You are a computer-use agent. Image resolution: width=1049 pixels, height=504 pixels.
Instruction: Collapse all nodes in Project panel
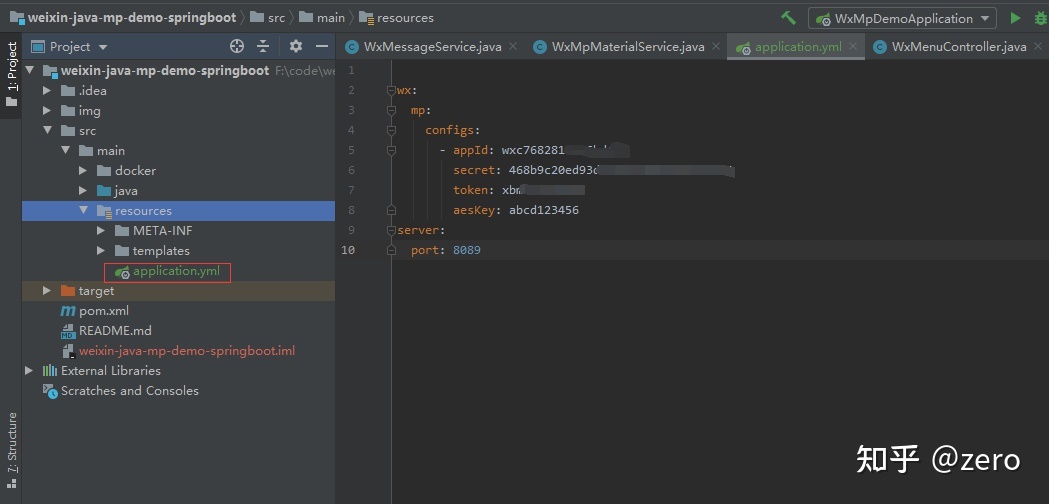pyautogui.click(x=263, y=46)
